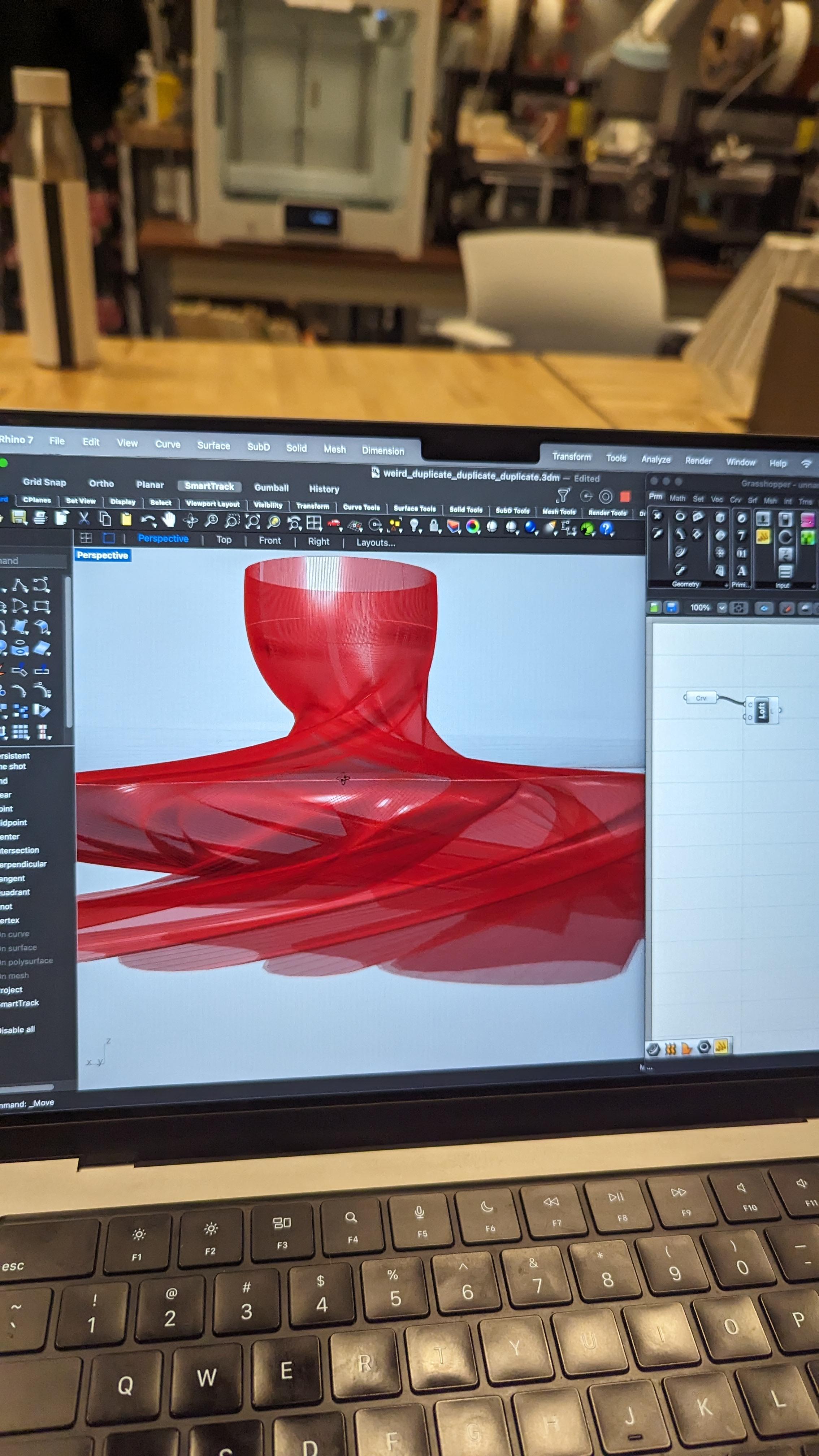
Task: Select the Loft component on Grasshopper canvas
Action: tap(762, 710)
